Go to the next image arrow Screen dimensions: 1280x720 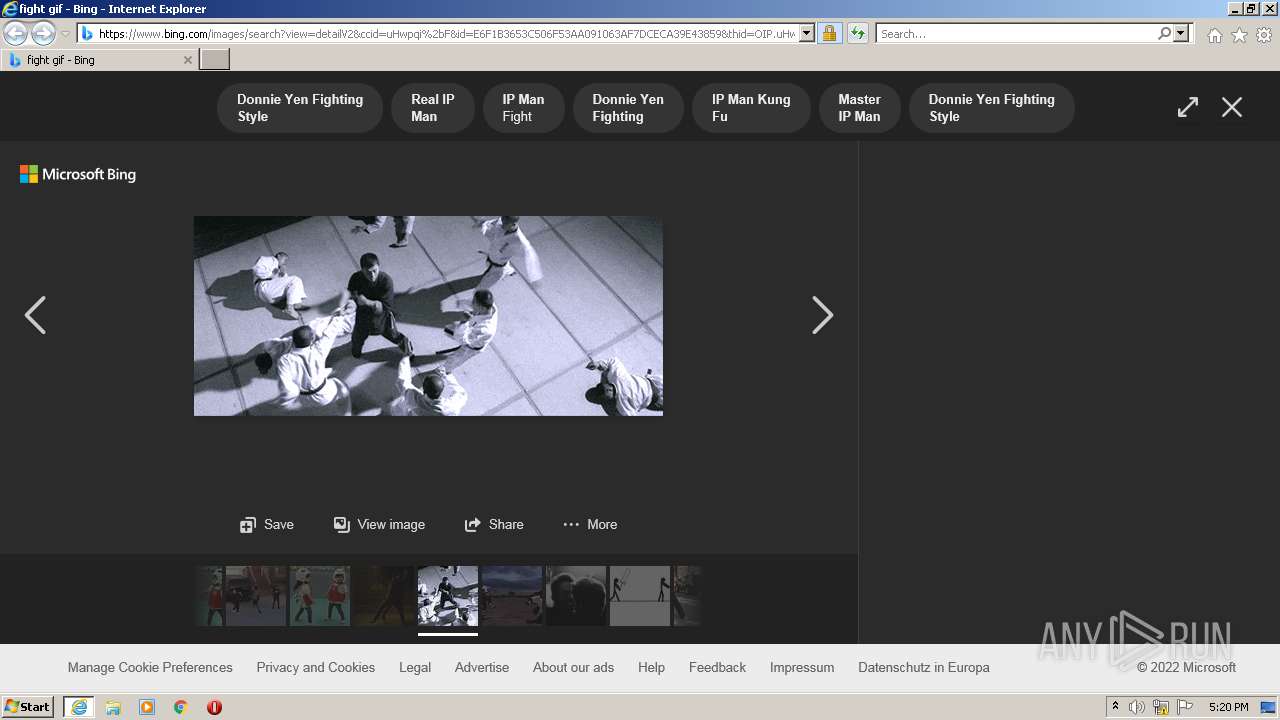[822, 315]
